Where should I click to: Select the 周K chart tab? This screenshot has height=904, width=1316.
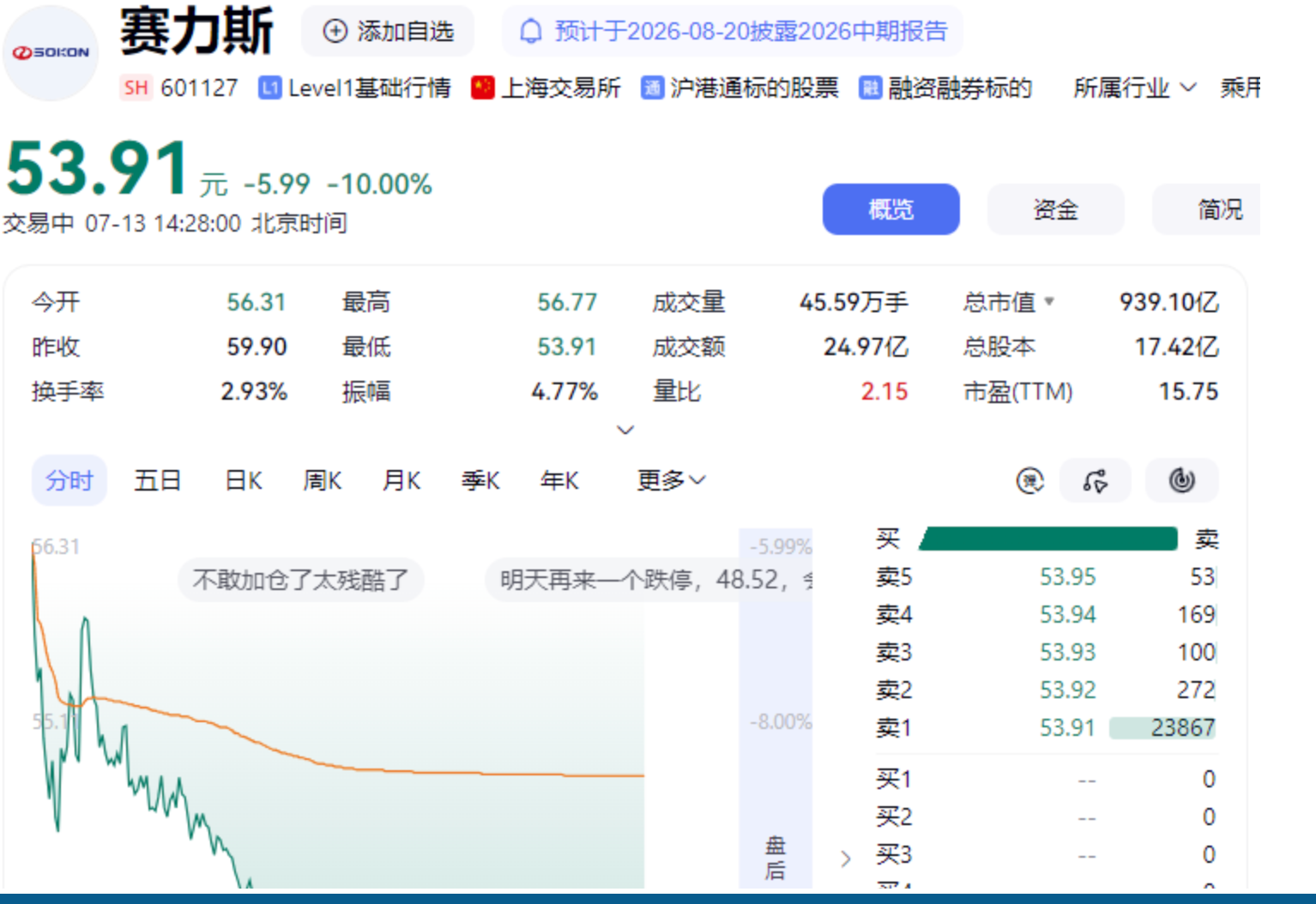point(323,480)
